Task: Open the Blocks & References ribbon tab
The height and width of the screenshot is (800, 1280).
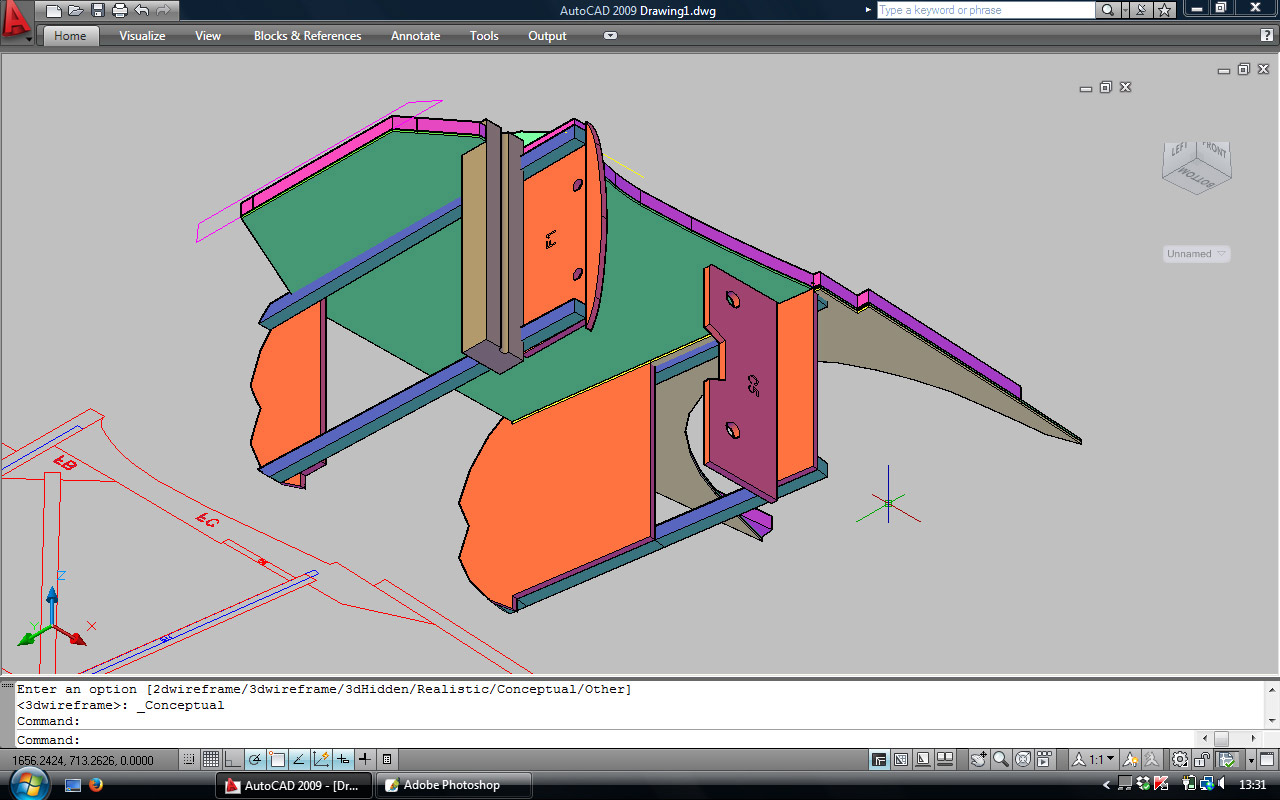Action: point(307,36)
